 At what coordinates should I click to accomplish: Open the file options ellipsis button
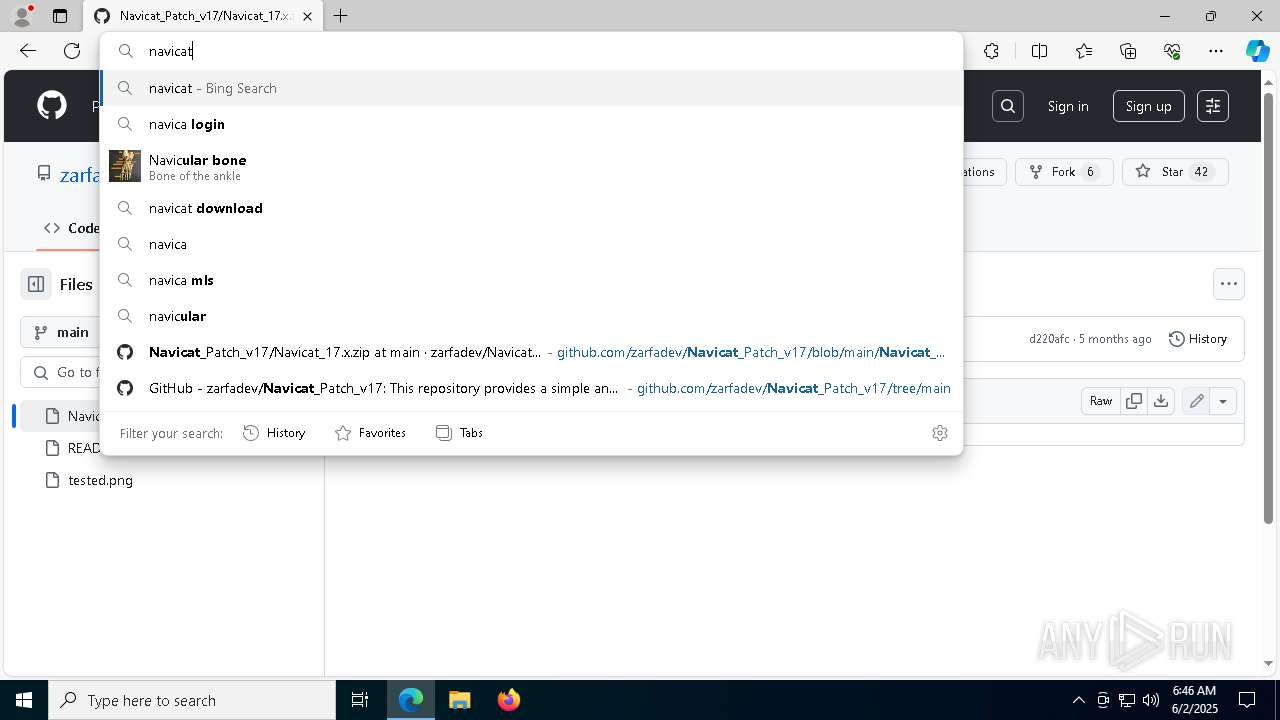point(1229,284)
